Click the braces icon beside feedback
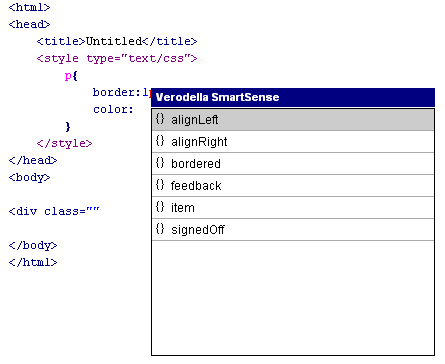Screen dimensions: 445x364 click(x=160, y=185)
